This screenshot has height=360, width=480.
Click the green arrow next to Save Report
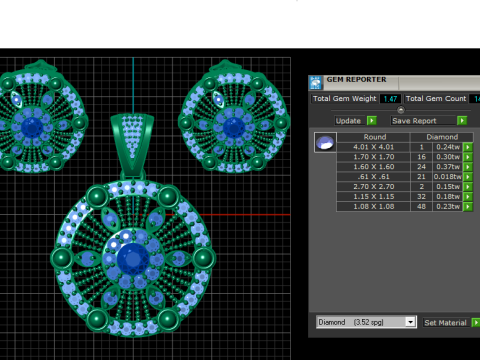point(462,121)
